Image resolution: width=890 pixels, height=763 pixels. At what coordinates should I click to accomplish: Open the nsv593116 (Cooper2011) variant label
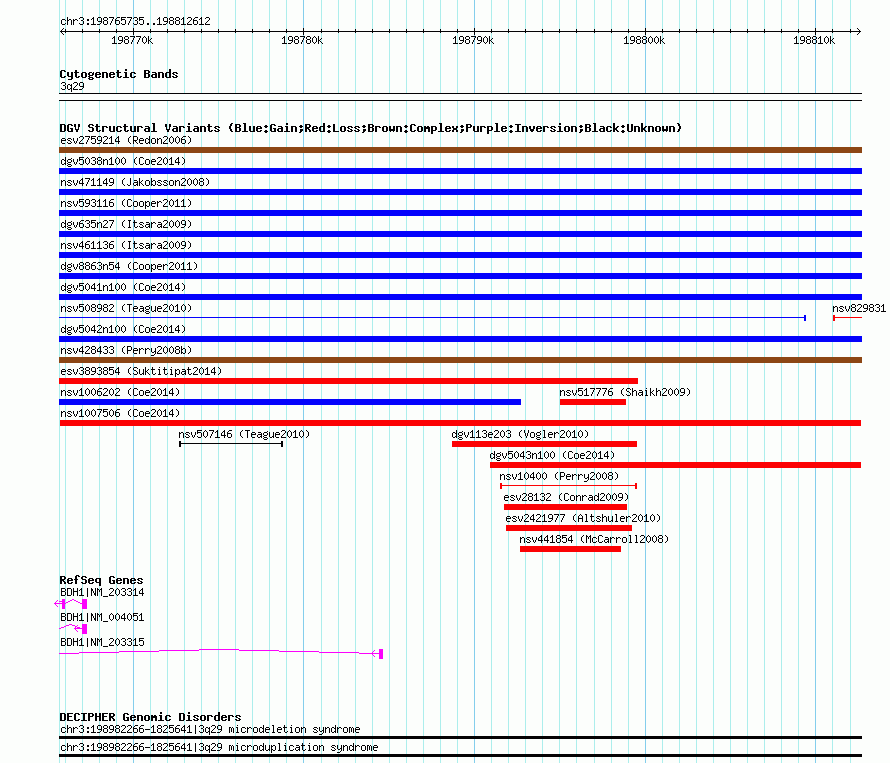point(126,203)
